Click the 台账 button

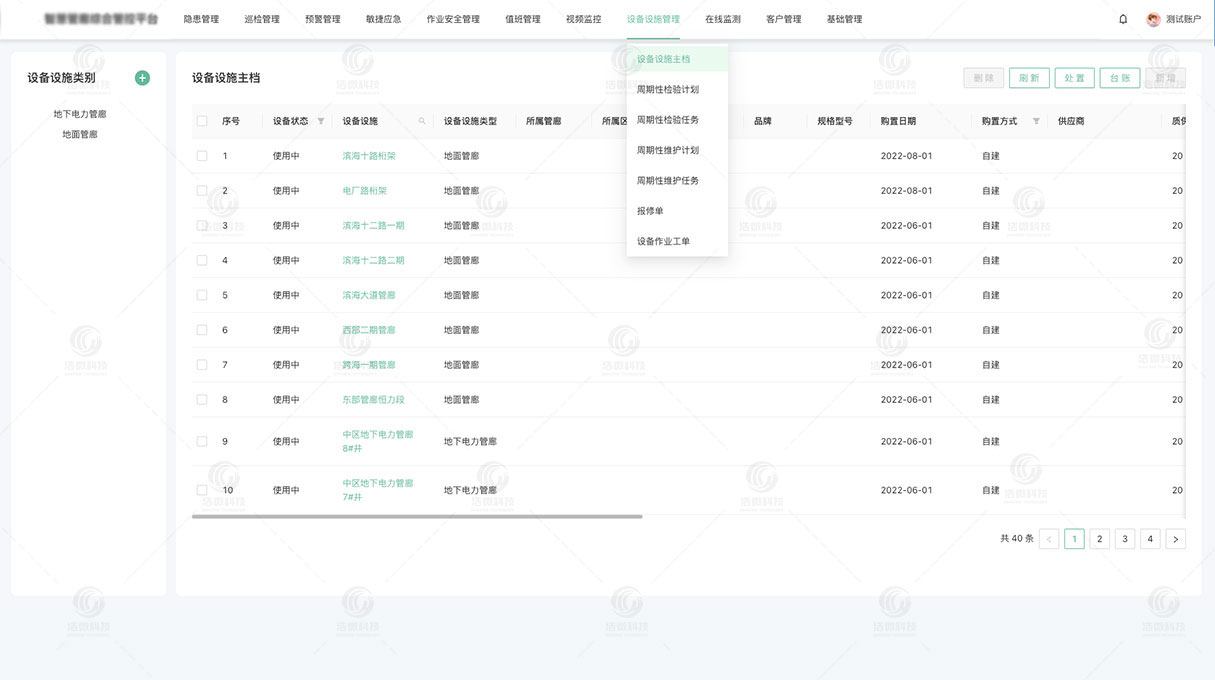[x=1119, y=77]
